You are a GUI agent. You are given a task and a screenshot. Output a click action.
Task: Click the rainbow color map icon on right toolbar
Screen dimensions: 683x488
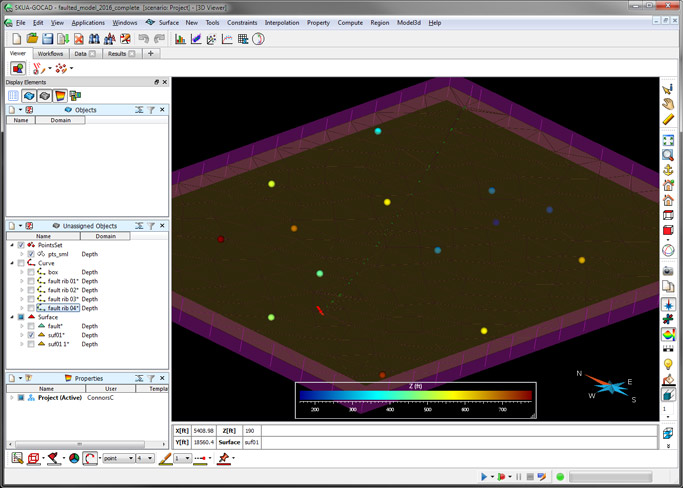click(x=668, y=335)
